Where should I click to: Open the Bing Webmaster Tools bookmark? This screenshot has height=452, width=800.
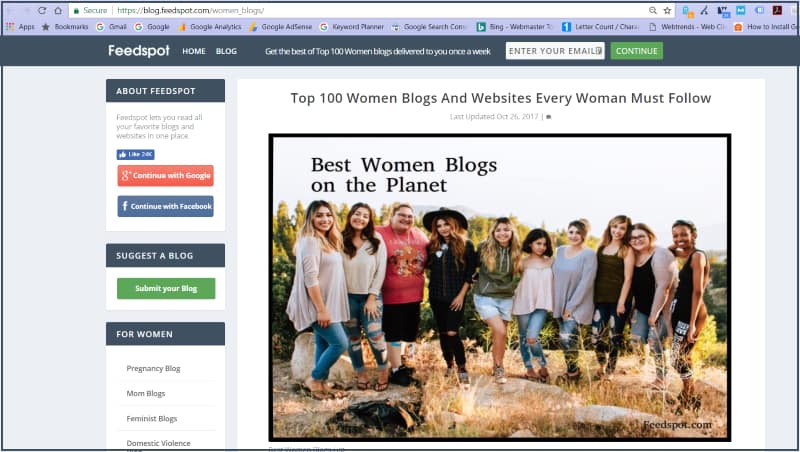click(x=515, y=27)
